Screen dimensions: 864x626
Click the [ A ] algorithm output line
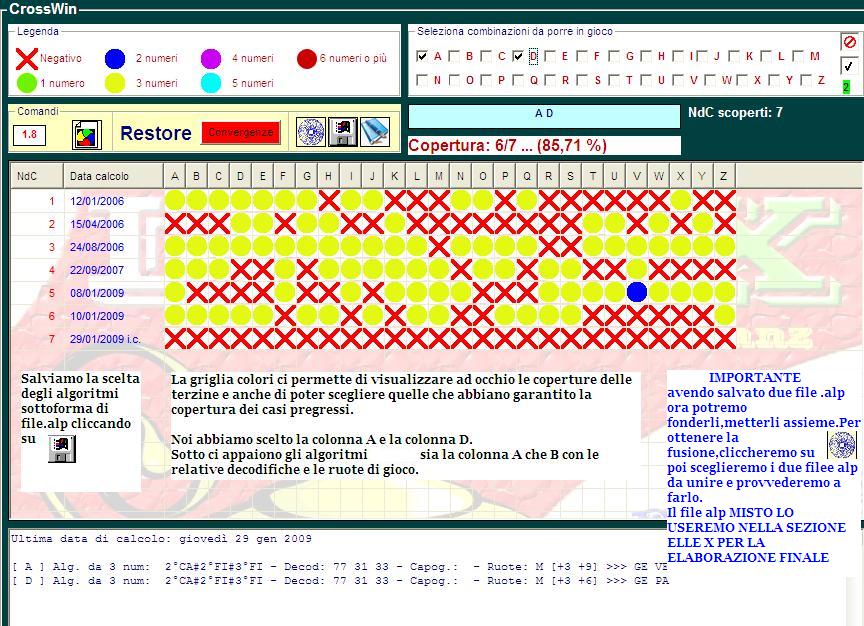(x=339, y=566)
